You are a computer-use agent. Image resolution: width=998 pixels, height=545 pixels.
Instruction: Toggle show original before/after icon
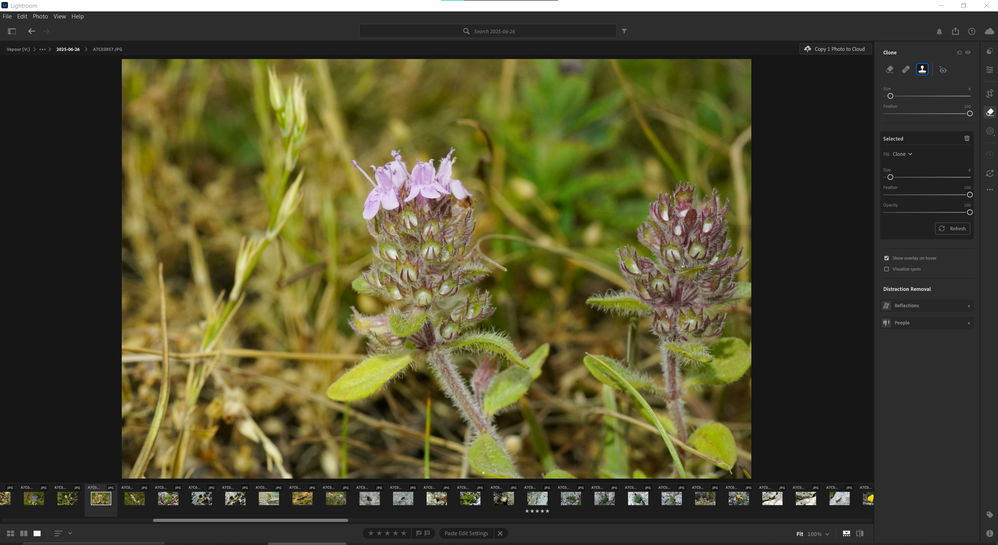pos(860,534)
